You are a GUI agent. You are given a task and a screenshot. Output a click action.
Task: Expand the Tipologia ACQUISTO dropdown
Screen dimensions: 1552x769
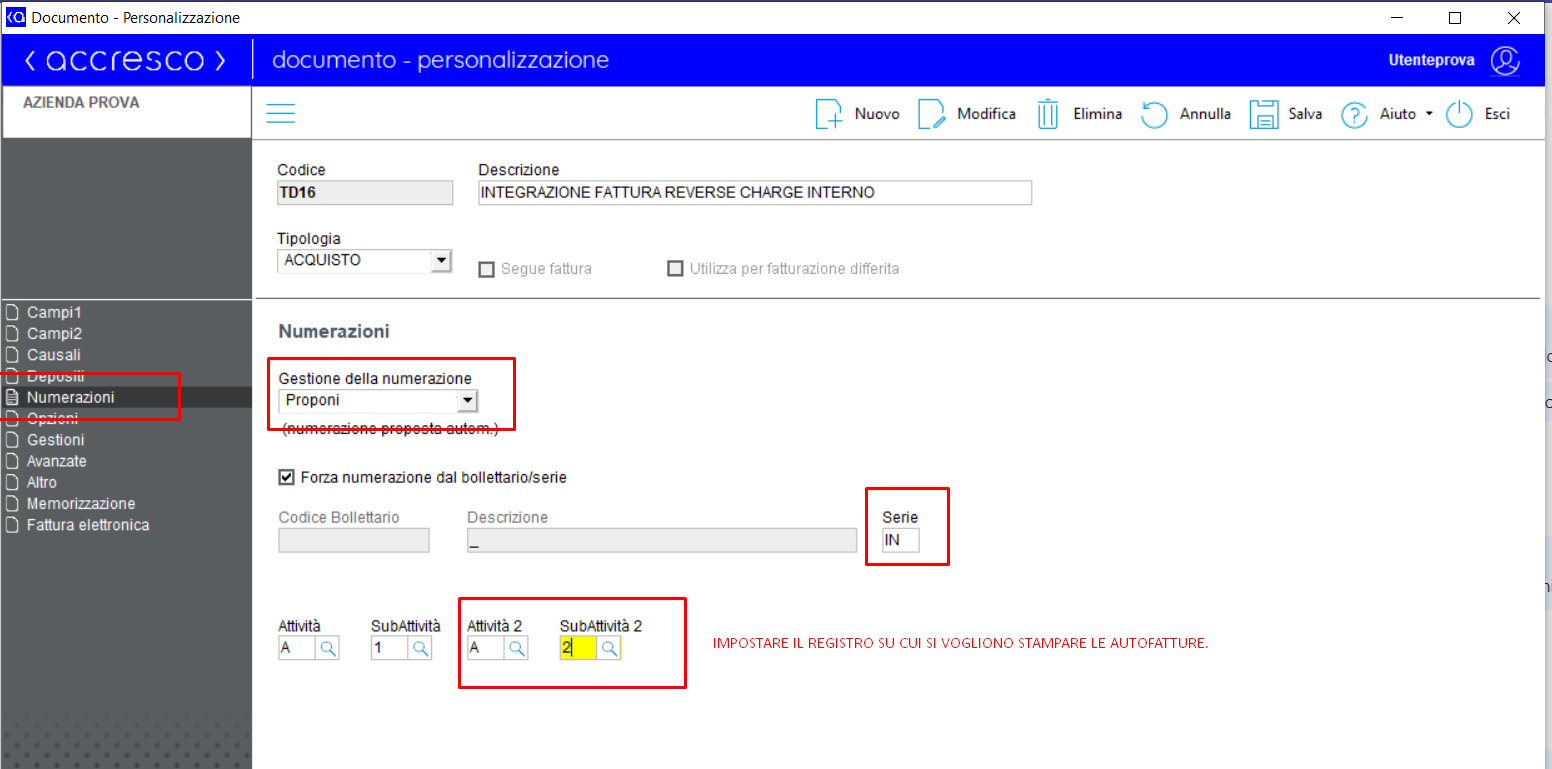pos(440,261)
